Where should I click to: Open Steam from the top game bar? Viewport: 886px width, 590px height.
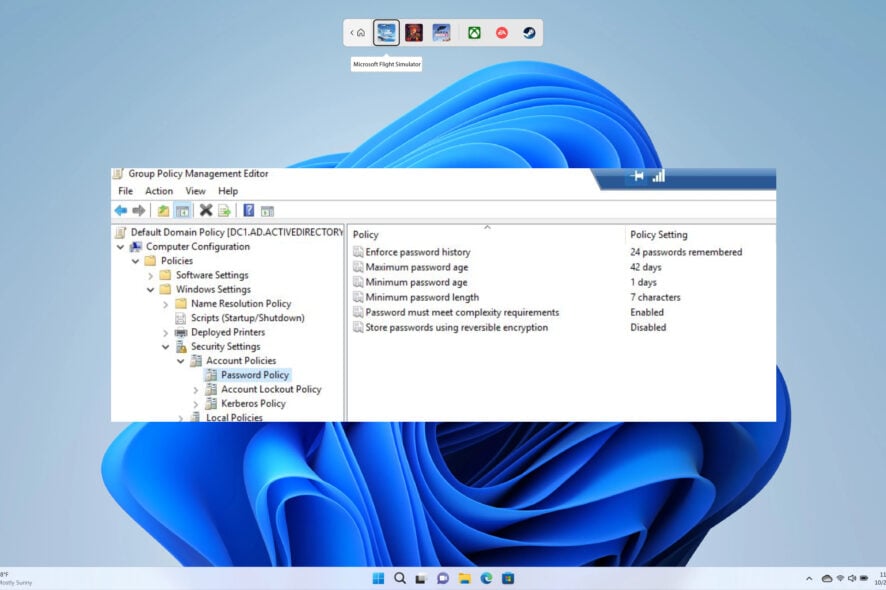pyautogui.click(x=529, y=32)
